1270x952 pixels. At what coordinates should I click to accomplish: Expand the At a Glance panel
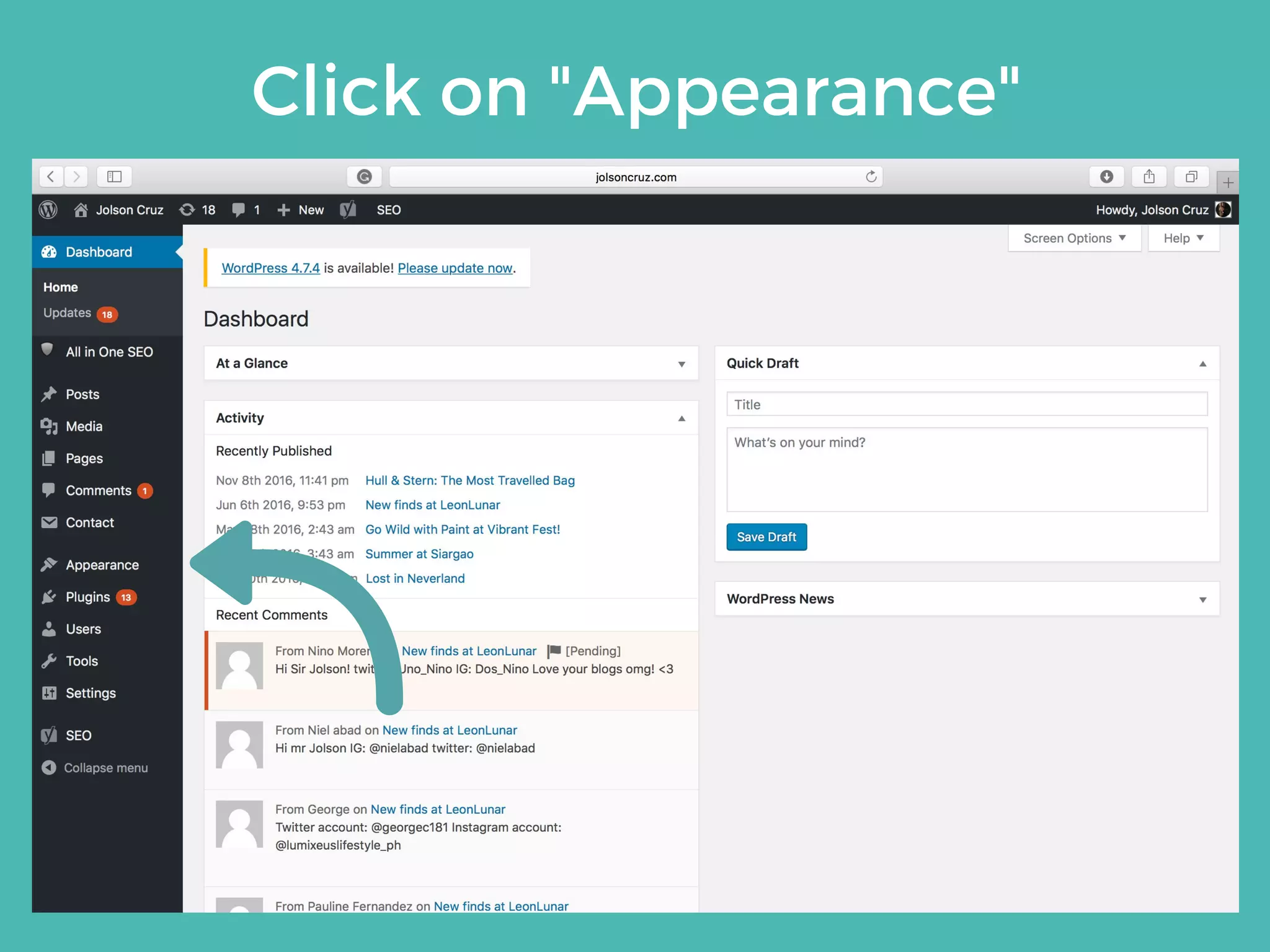click(682, 364)
